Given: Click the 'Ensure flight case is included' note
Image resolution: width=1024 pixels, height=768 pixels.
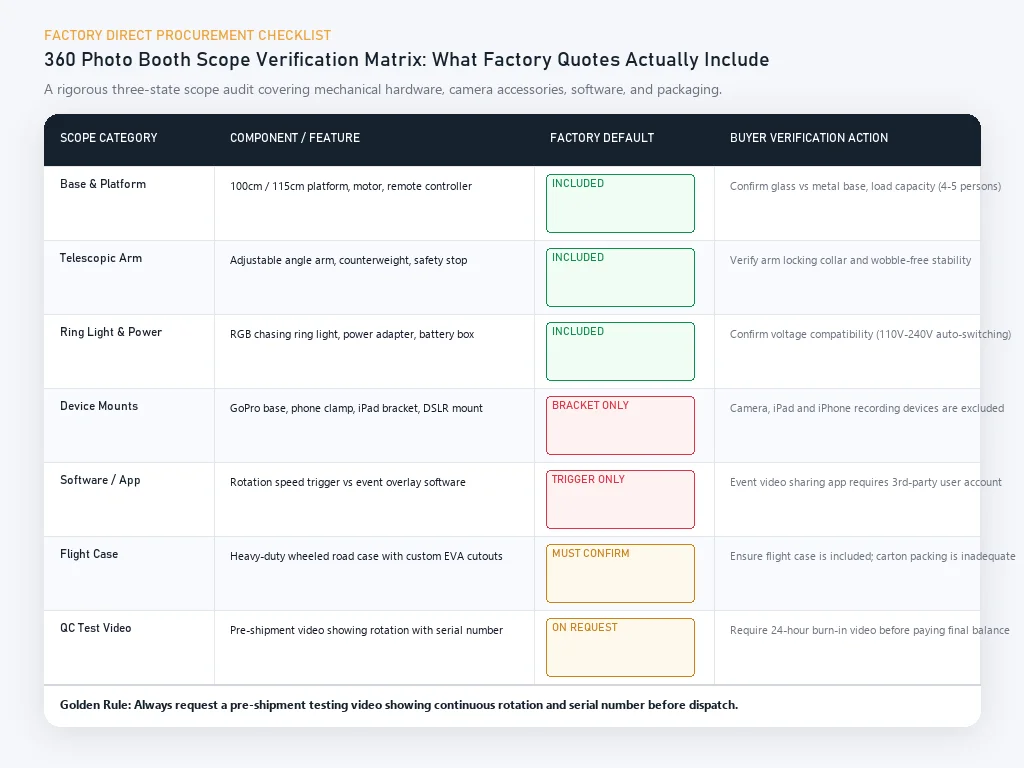Looking at the screenshot, I should [x=872, y=556].
